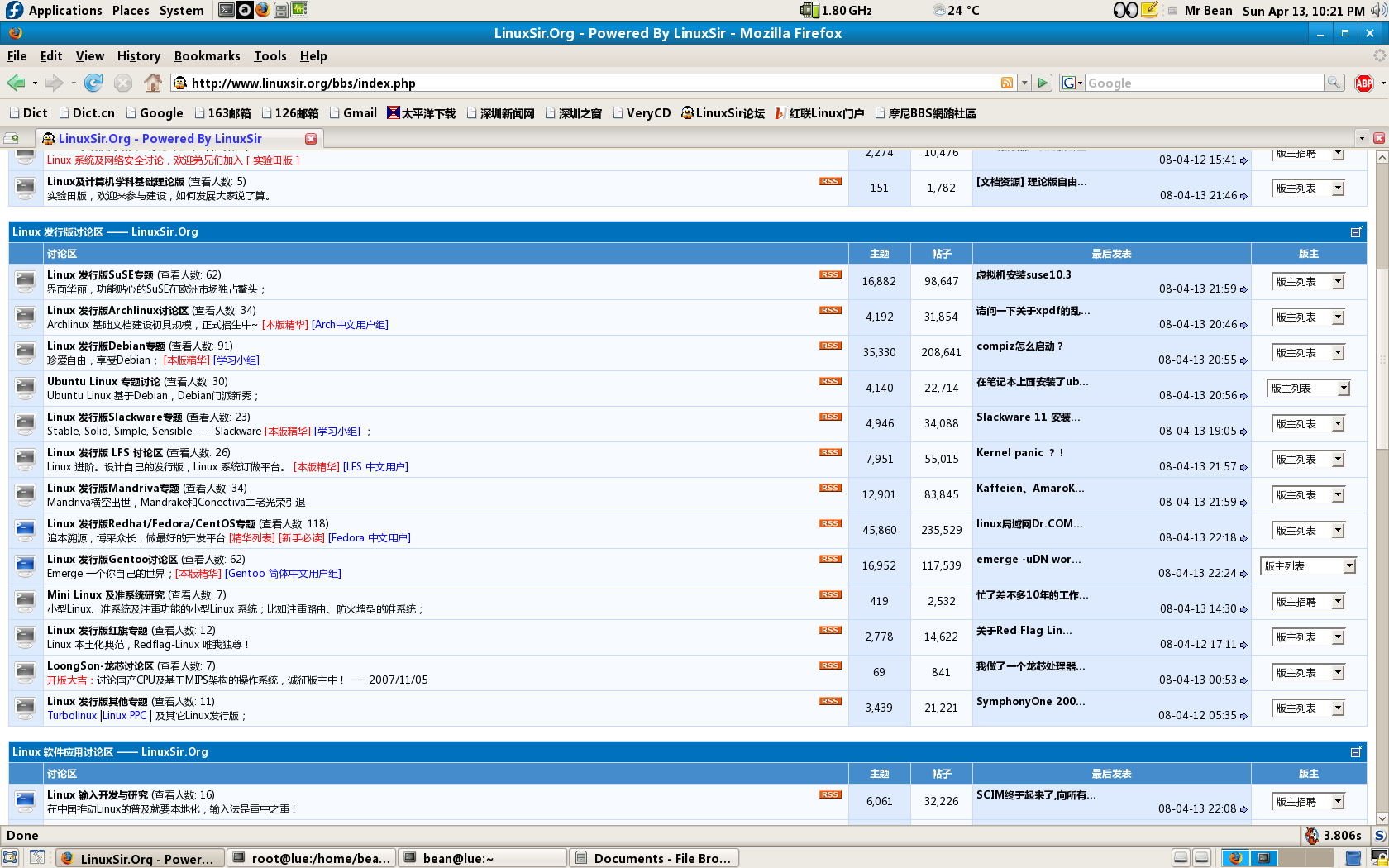Viewport: 1389px width, 868px height.
Task: Click the date and time clock applet
Action: pos(1303,10)
